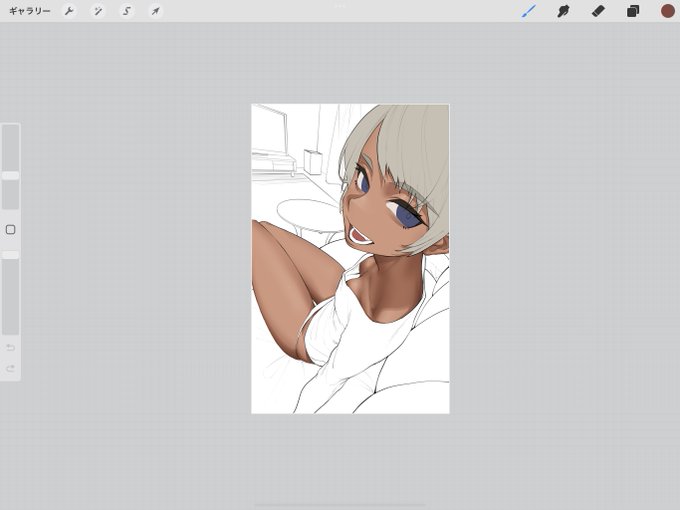
Task: Select the Brush paint tool
Action: point(529,11)
